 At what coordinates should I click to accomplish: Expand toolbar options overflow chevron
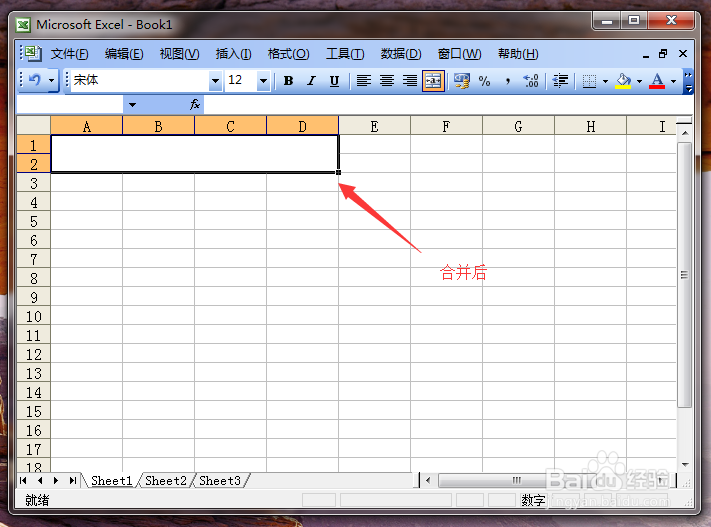[688, 81]
